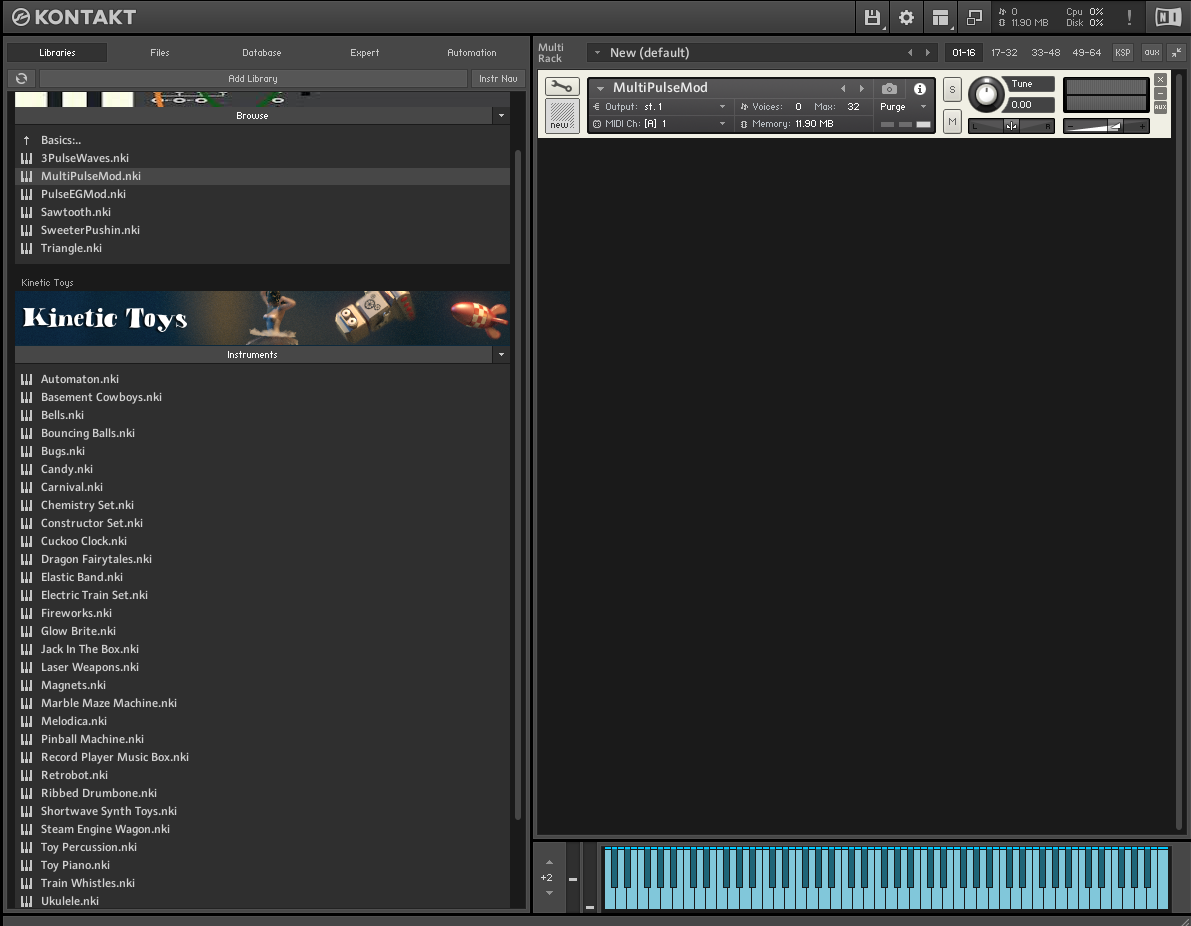1191x926 pixels.
Task: Open instrument edit mode with the wrench icon
Action: (x=562, y=87)
